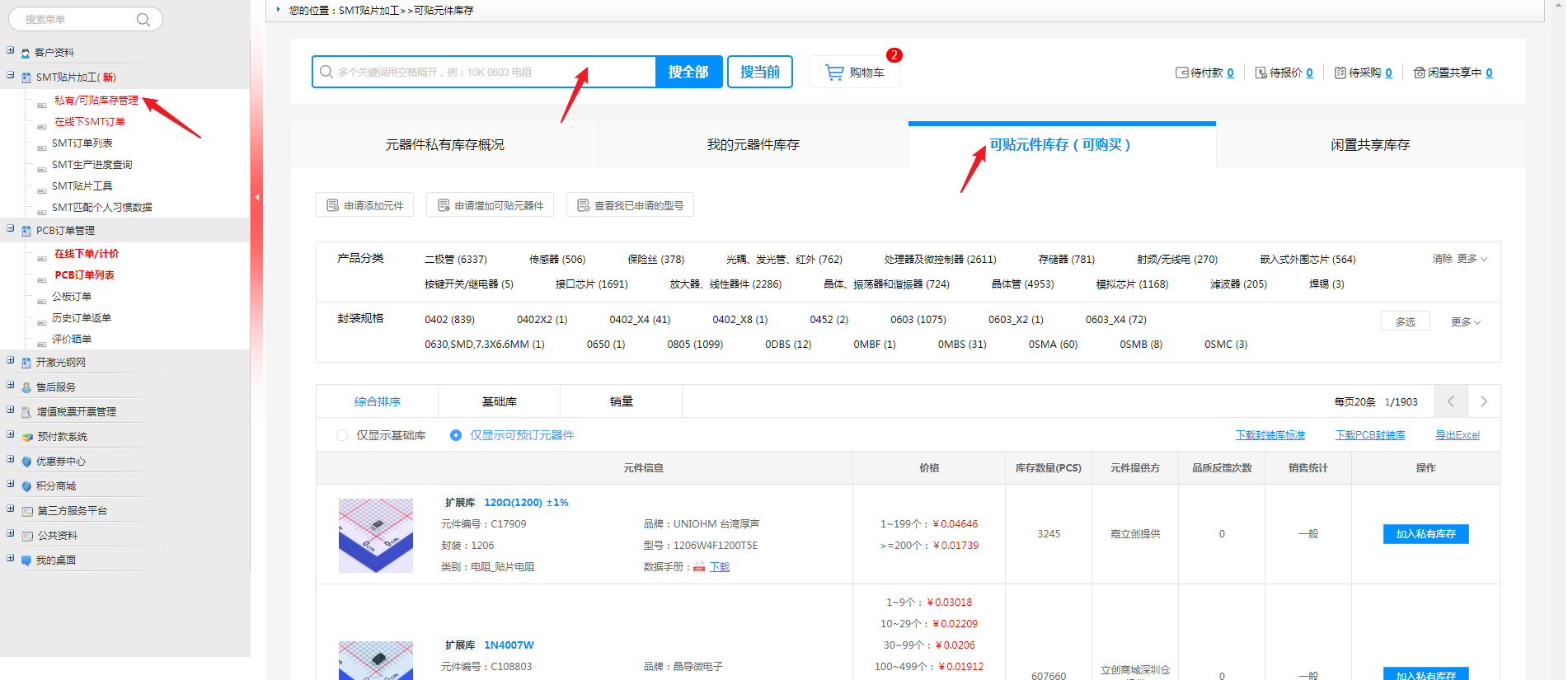This screenshot has height=680, width=1568.
Task: Switch to 我的元器件库存 tab
Action: tap(753, 145)
